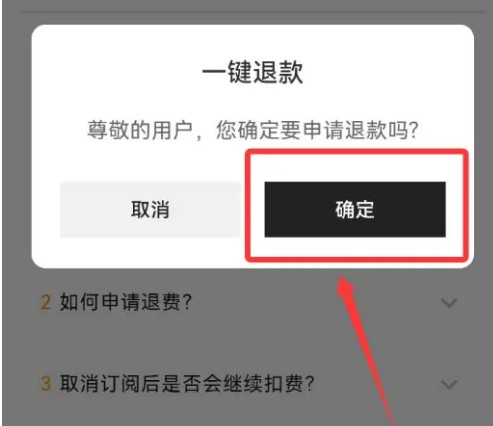Click the 一键退款 dialog title
Screen dimensions: 493x426
click(x=253, y=72)
